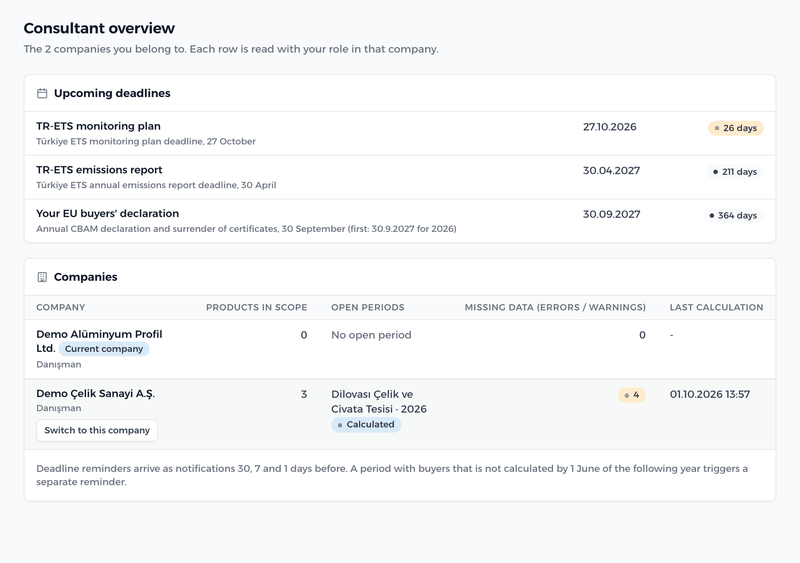Click the date 30.04.2027
This screenshot has width=800, height=563.
tap(611, 171)
